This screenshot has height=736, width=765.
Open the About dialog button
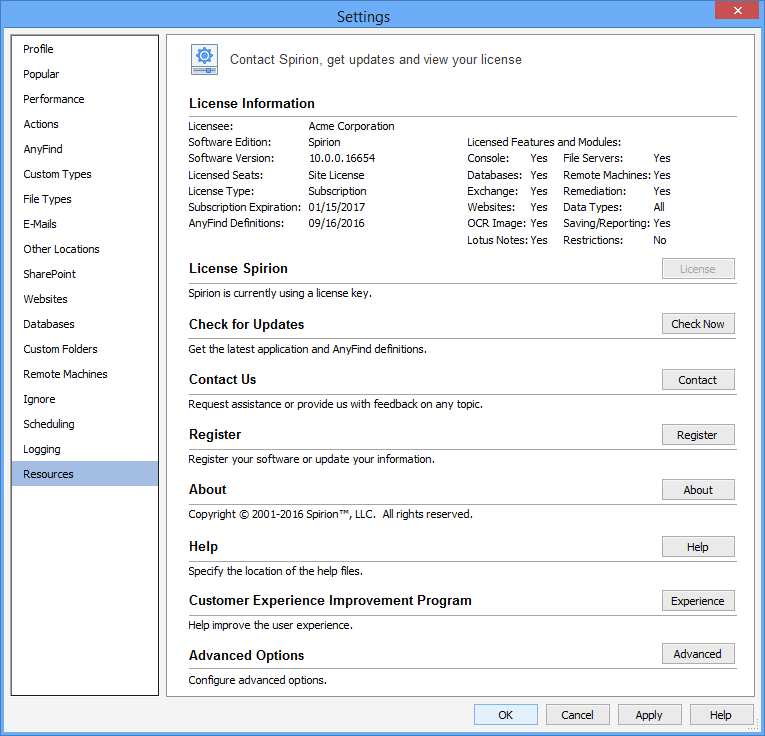pos(698,490)
